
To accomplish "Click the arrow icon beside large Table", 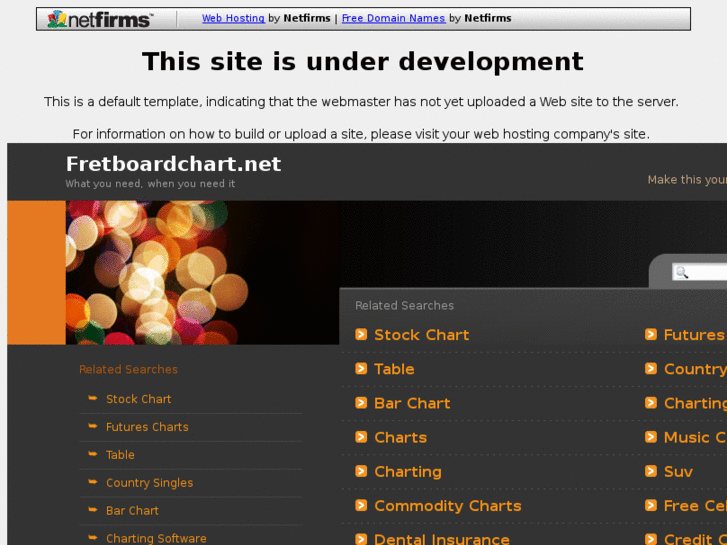I will click(361, 369).
